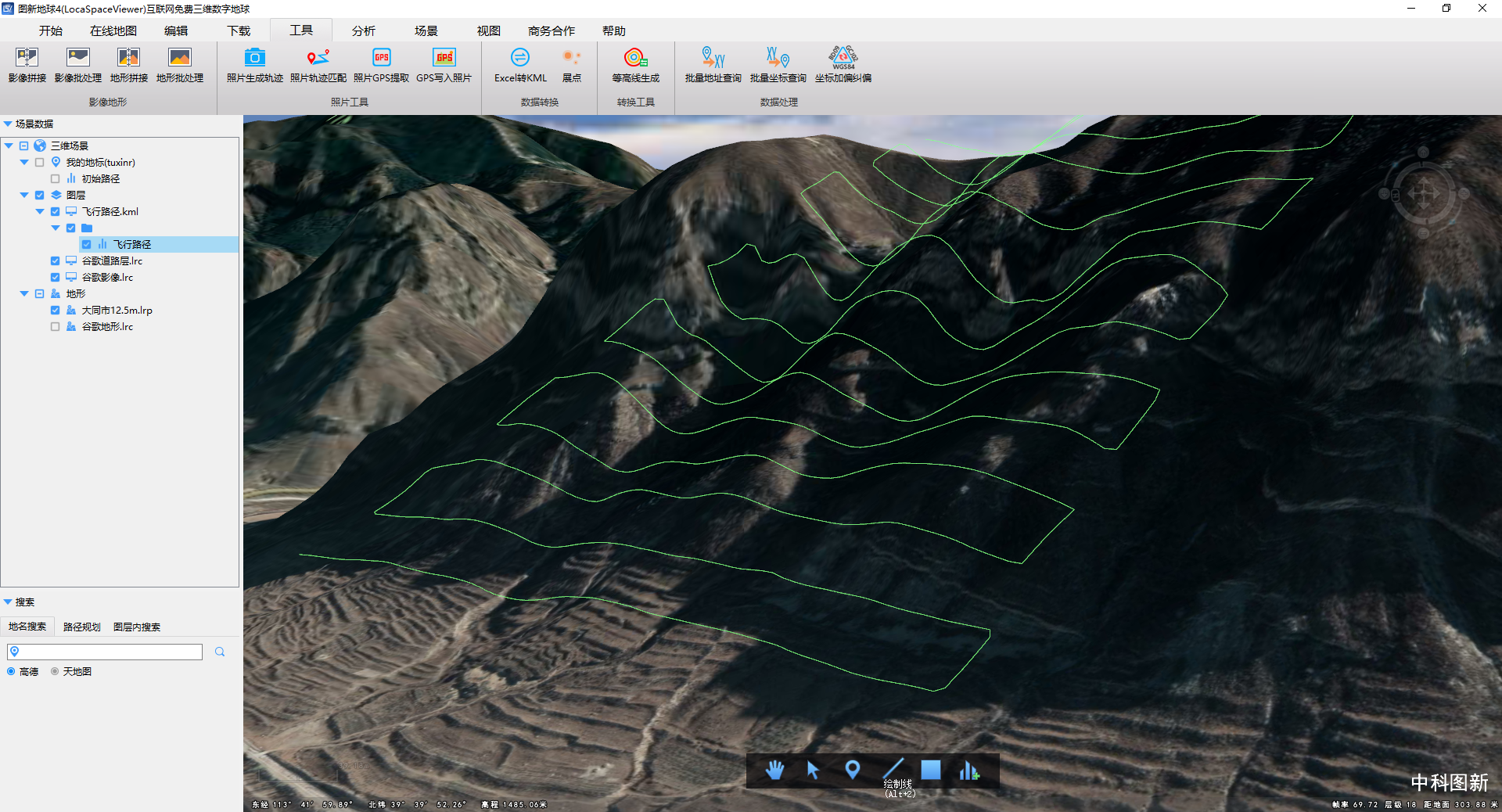This screenshot has height=812, width=1502.
Task: Enable the 谷歌地形.lrc terrain checkbox
Action: point(55,327)
